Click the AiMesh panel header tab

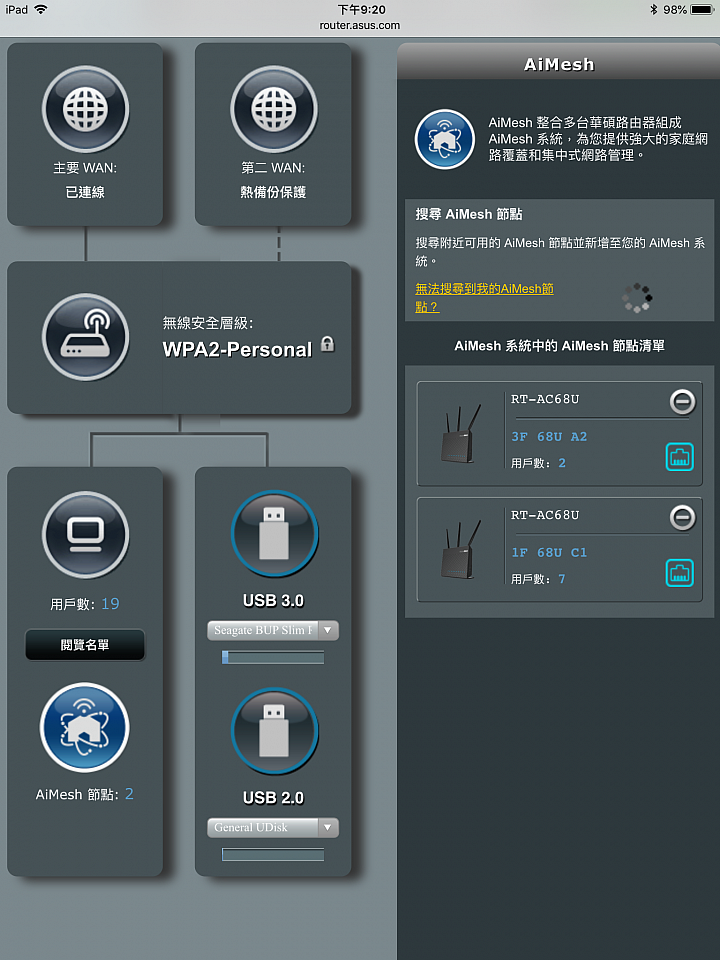pyautogui.click(x=558, y=64)
